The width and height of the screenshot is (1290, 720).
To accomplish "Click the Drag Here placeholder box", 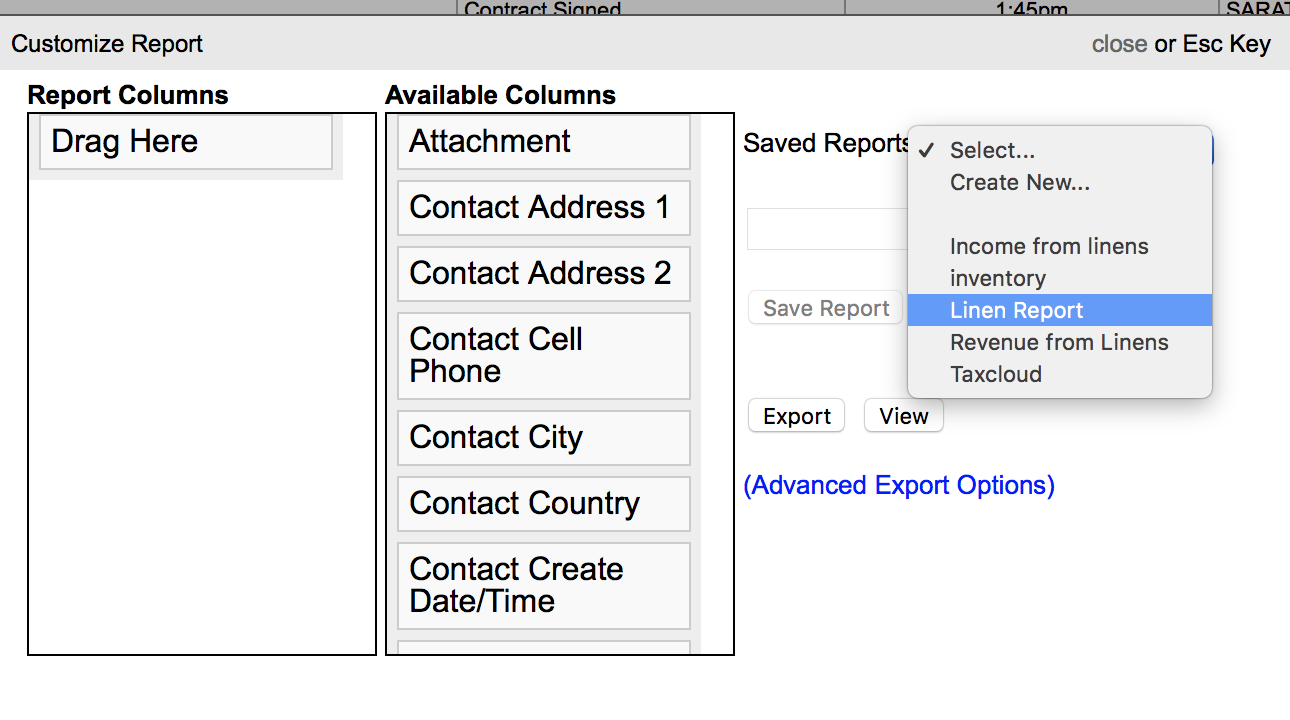I will click(185, 142).
